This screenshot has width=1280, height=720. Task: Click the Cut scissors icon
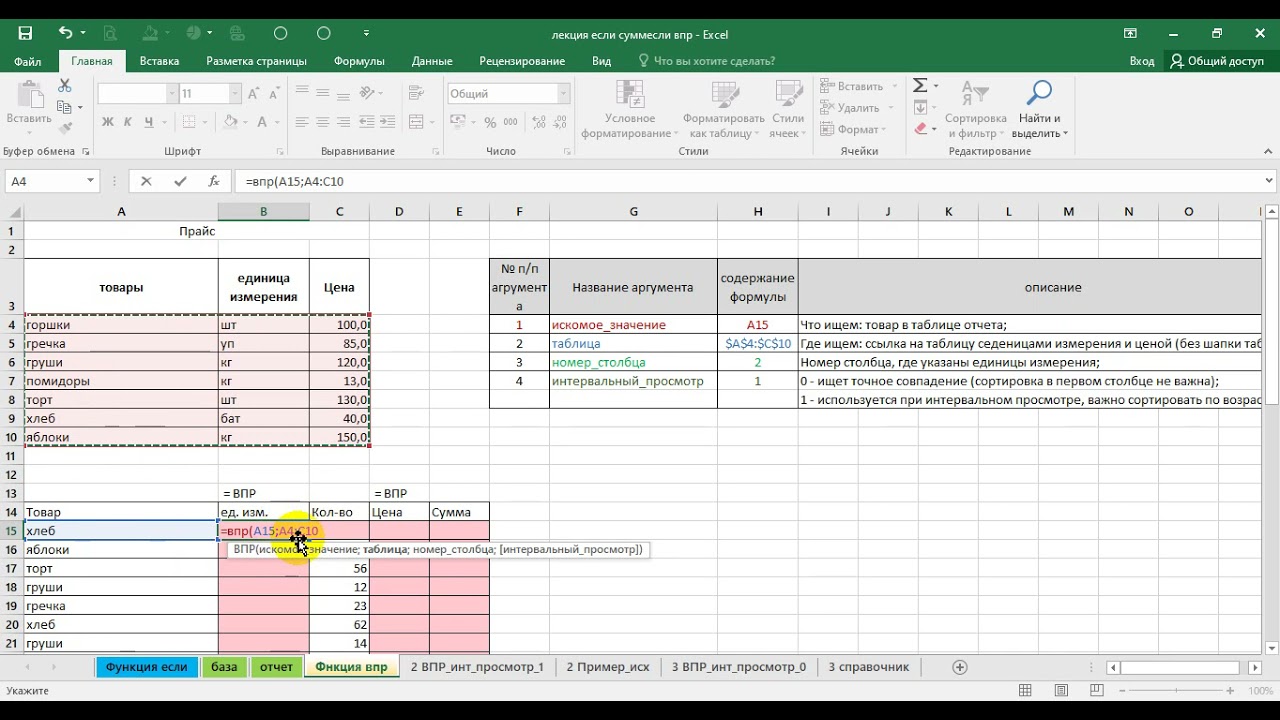point(65,86)
